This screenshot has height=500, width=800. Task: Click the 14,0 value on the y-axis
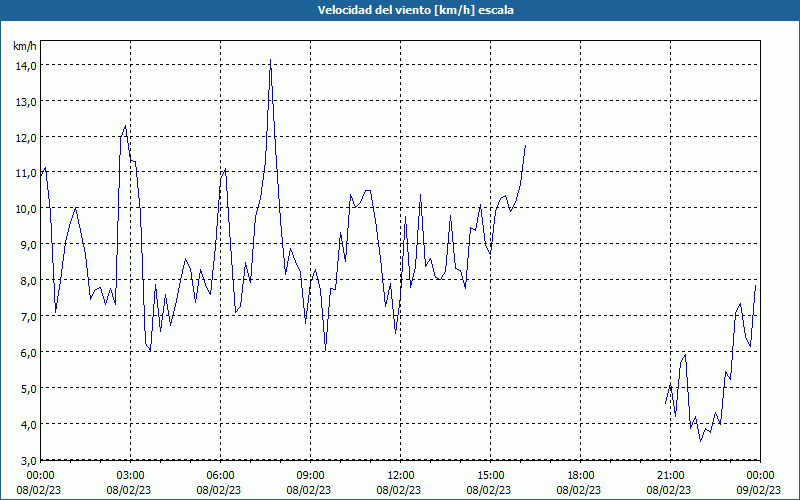pyautogui.click(x=26, y=65)
